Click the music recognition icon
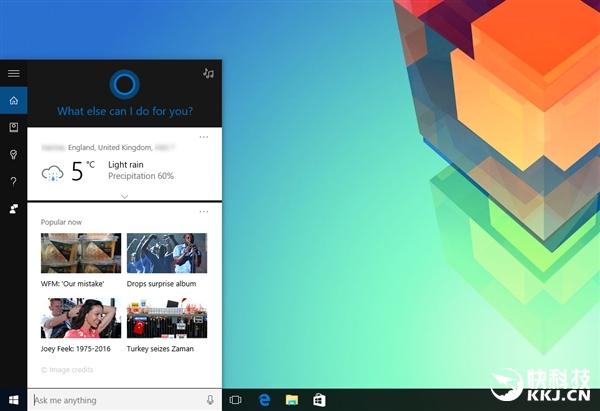Image resolution: width=600 pixels, height=411 pixels. (x=208, y=73)
